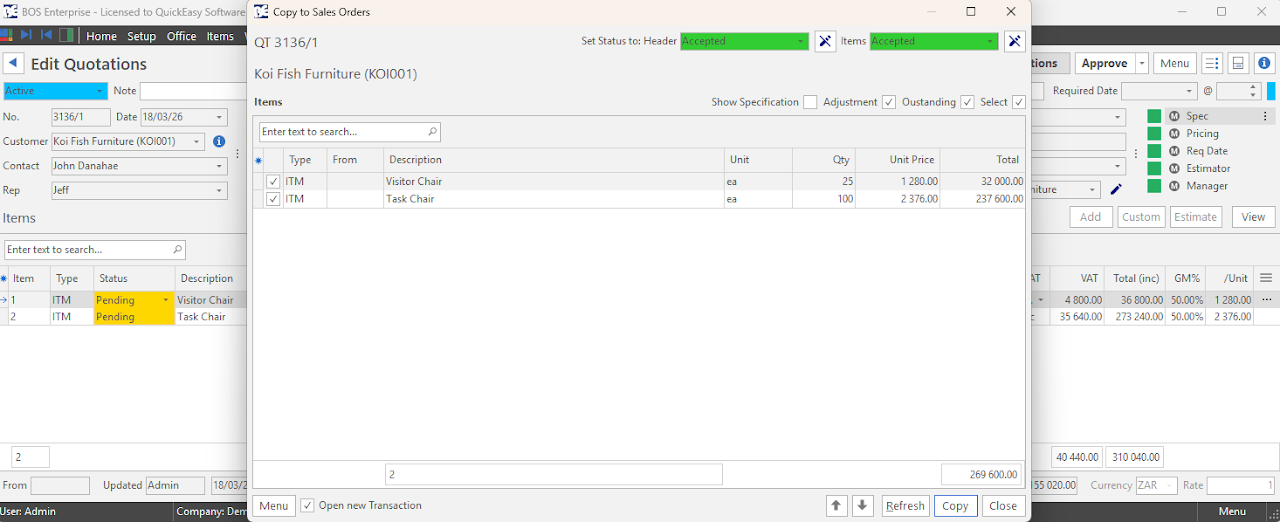Click the tools icon beside Header status
This screenshot has height=522, width=1280.
(825, 41)
